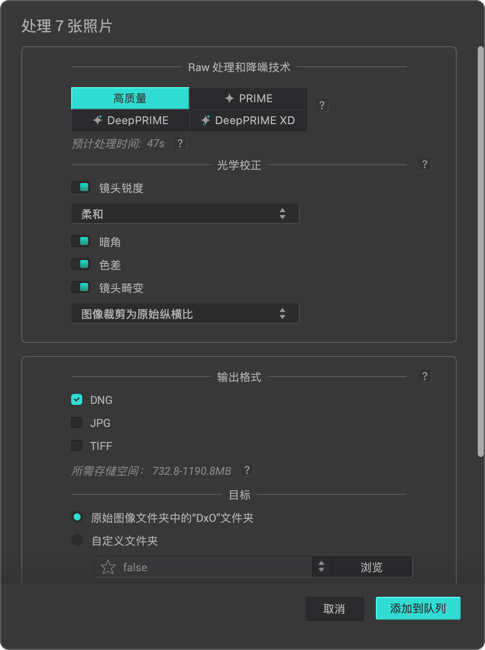Click the star favorite icon in folder field

108,567
